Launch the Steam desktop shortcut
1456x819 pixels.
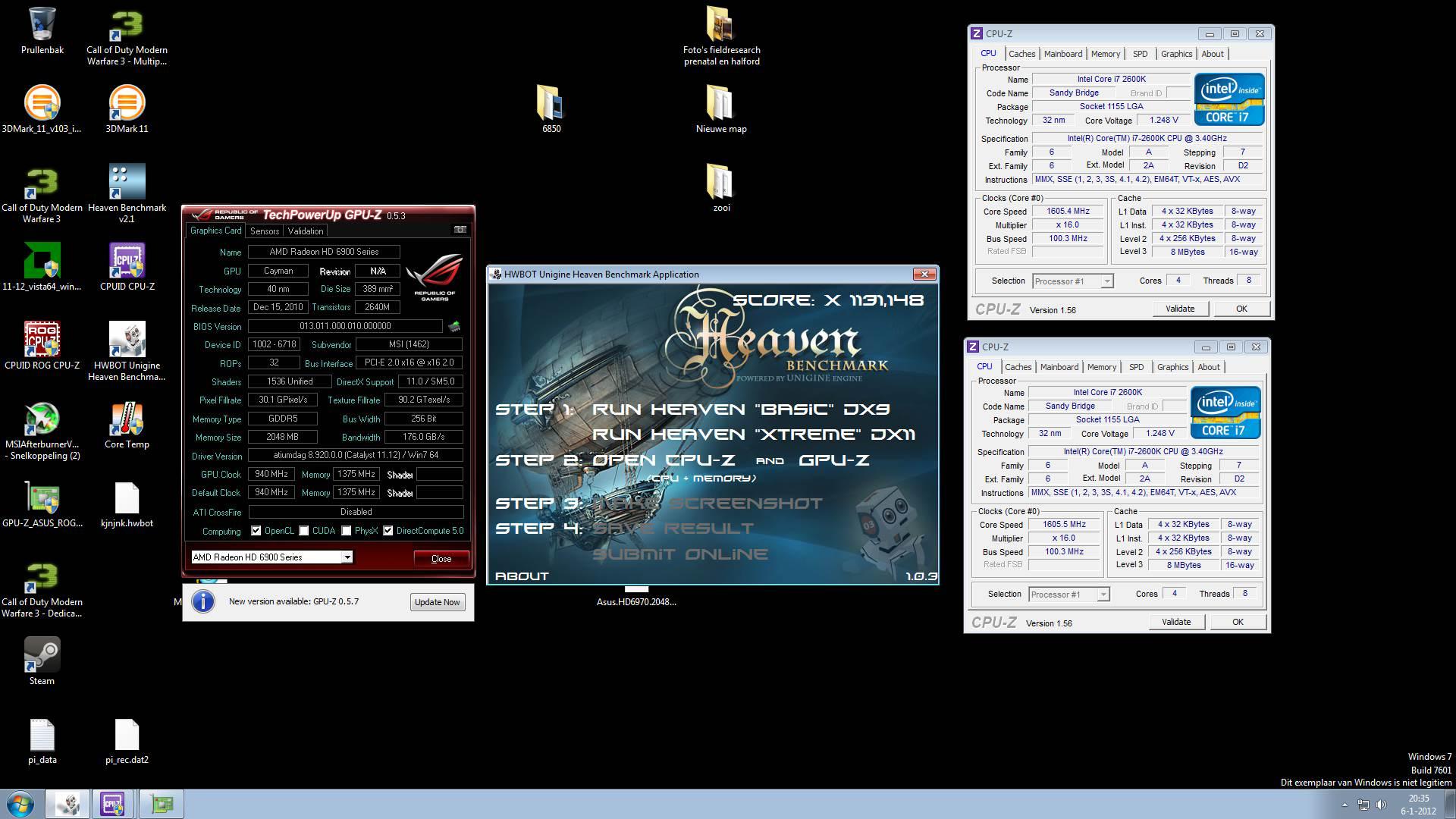(x=42, y=661)
